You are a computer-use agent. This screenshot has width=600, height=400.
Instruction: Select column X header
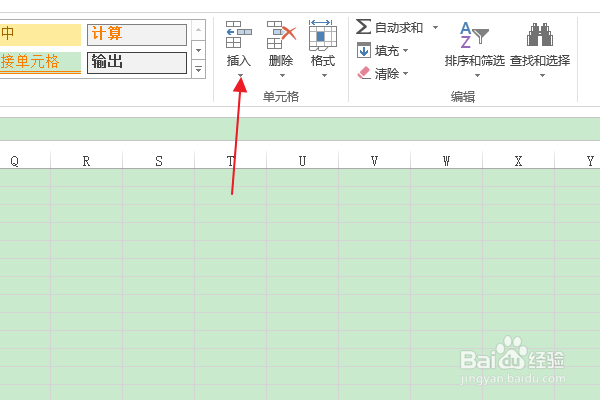(518, 161)
